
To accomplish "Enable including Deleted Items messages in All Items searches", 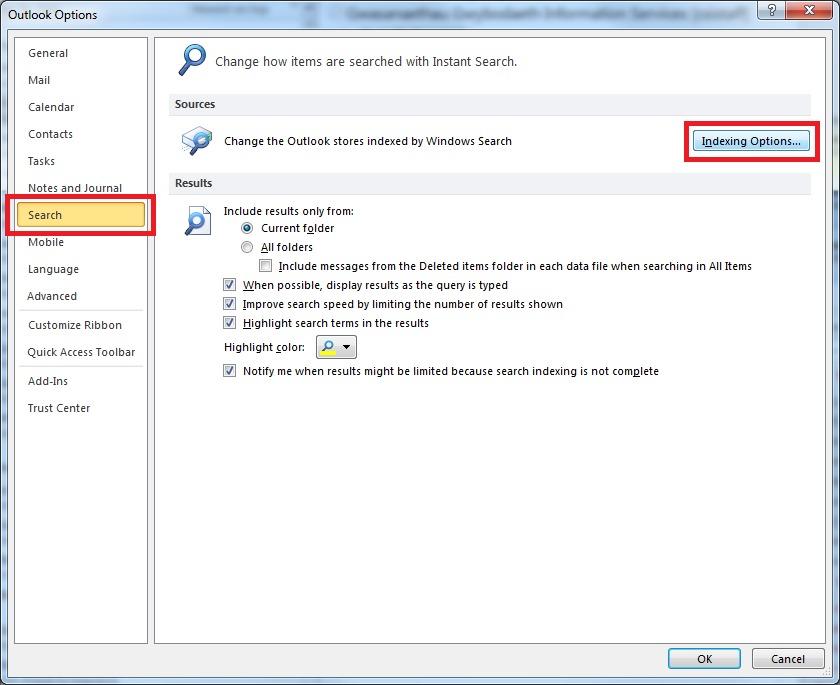I will (266, 265).
